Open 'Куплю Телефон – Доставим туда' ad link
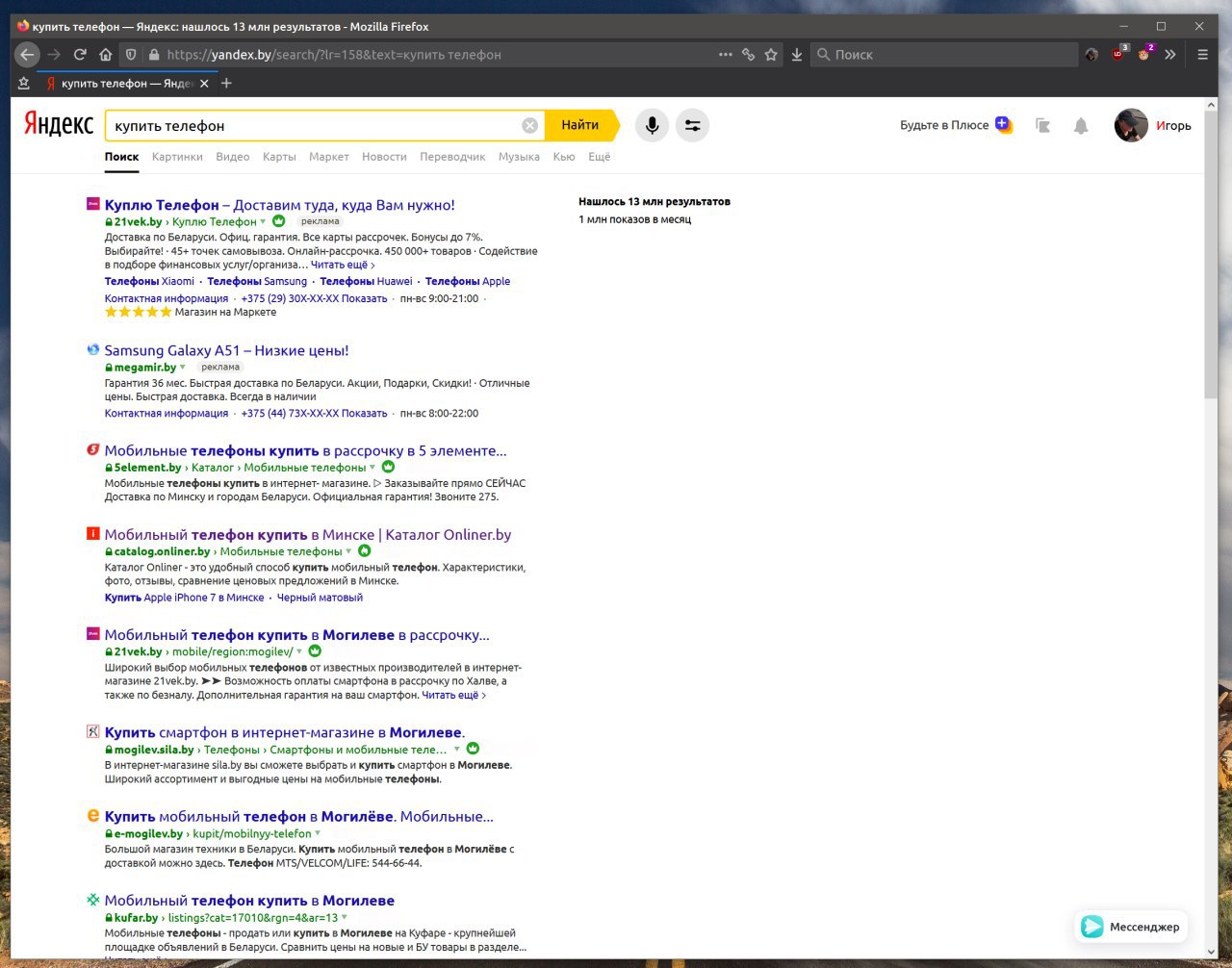 click(x=280, y=205)
